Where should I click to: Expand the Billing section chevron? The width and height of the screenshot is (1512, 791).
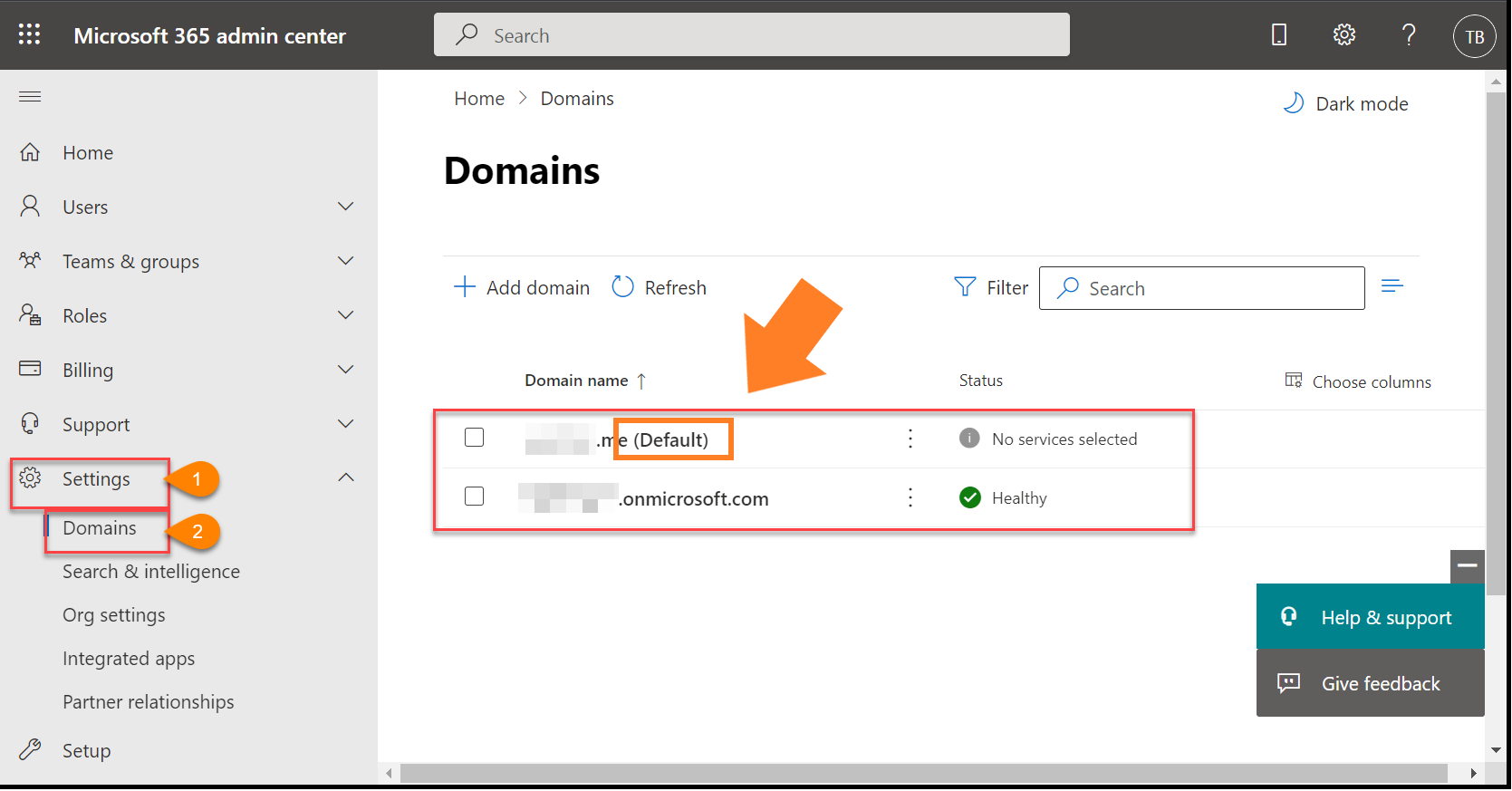tap(345, 370)
